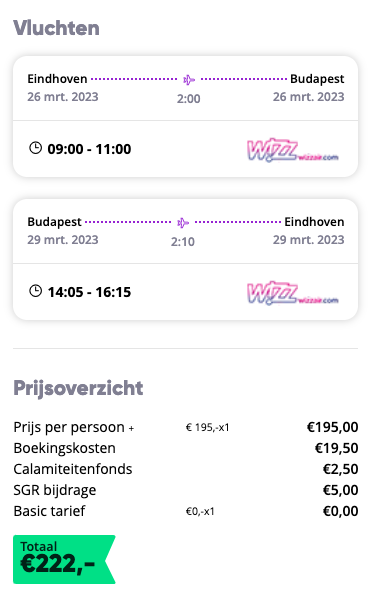Click the Calamiteitenfonds price row

pos(186,469)
